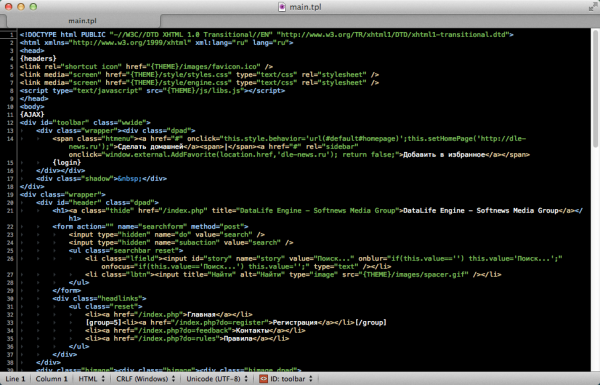The image size is (600, 385).
Task: Click the <!DOCTYPE keyword on line 1
Action: [38, 35]
